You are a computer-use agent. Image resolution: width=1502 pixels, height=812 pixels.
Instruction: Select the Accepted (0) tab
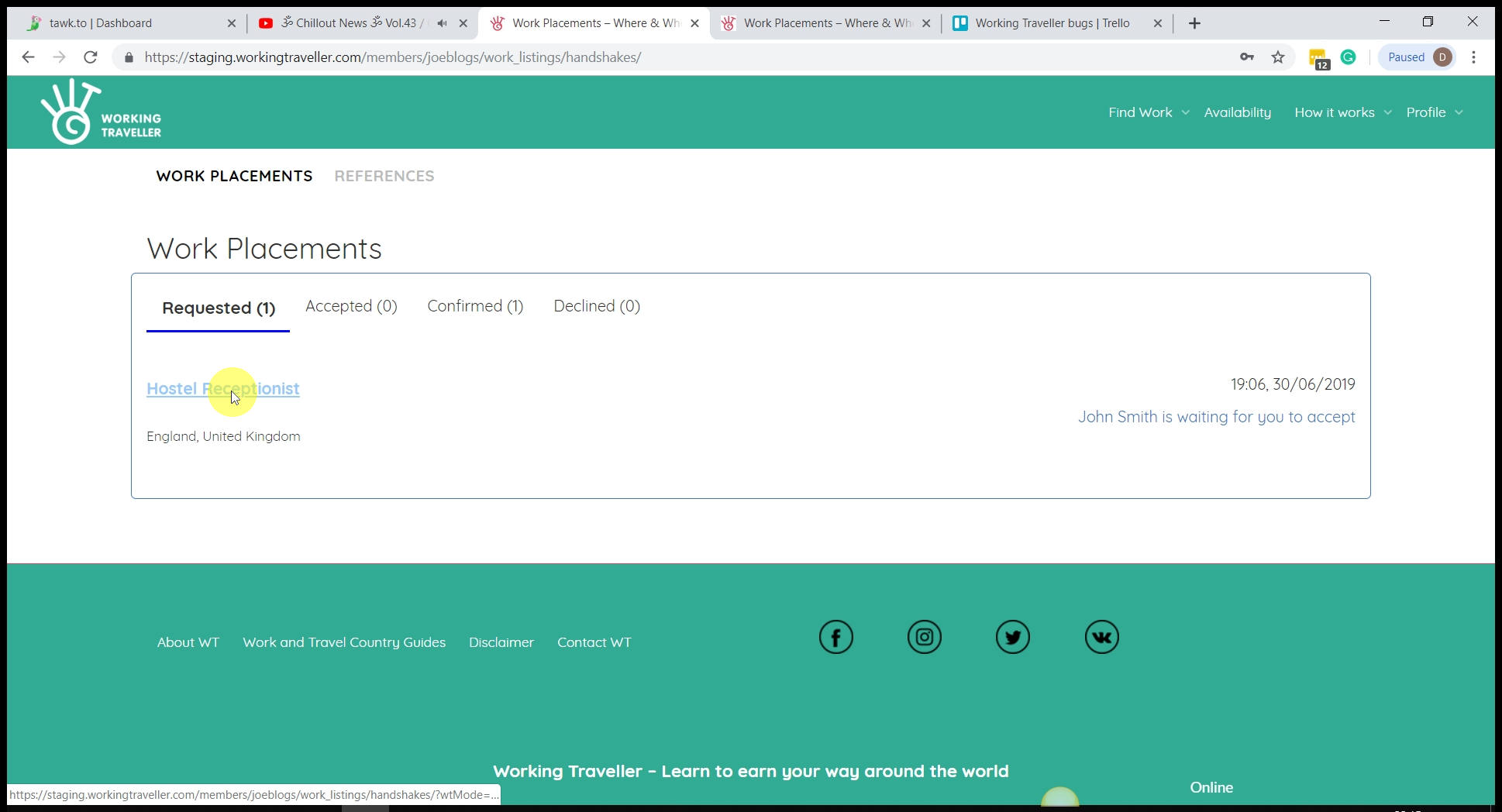pos(351,306)
